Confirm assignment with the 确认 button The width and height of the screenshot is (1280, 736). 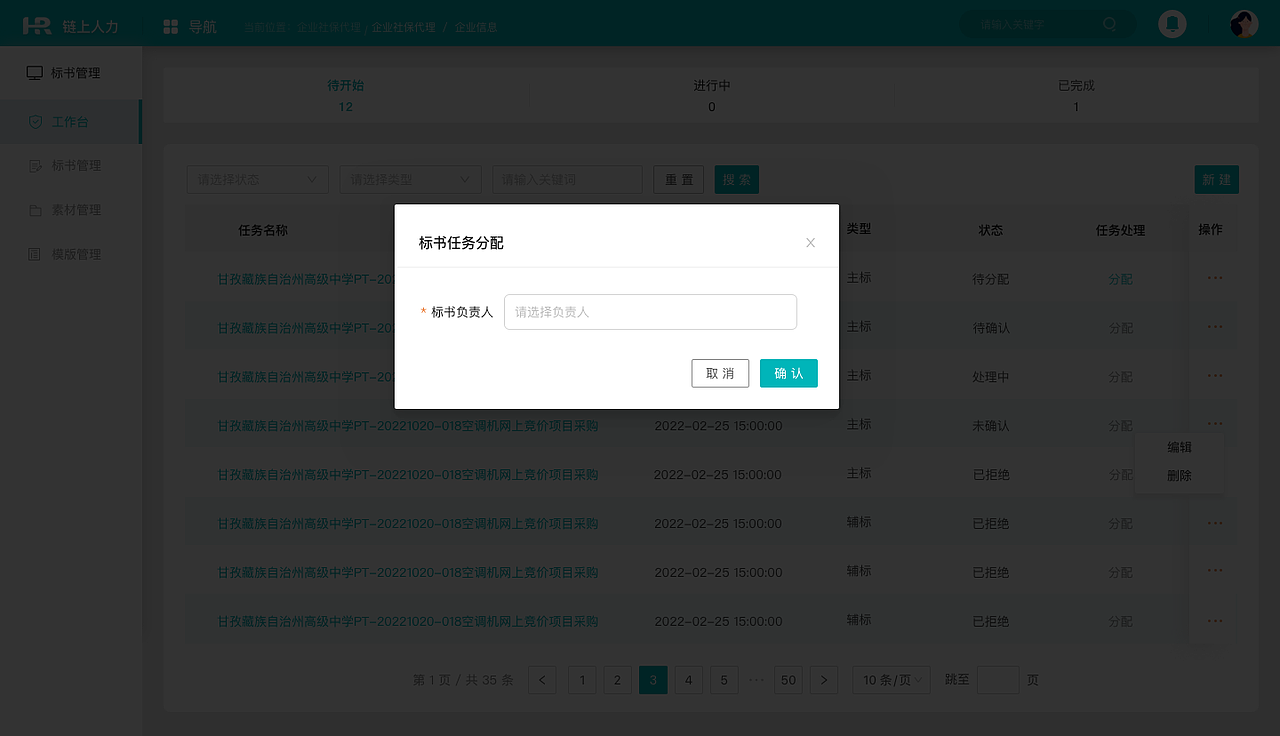coord(788,373)
